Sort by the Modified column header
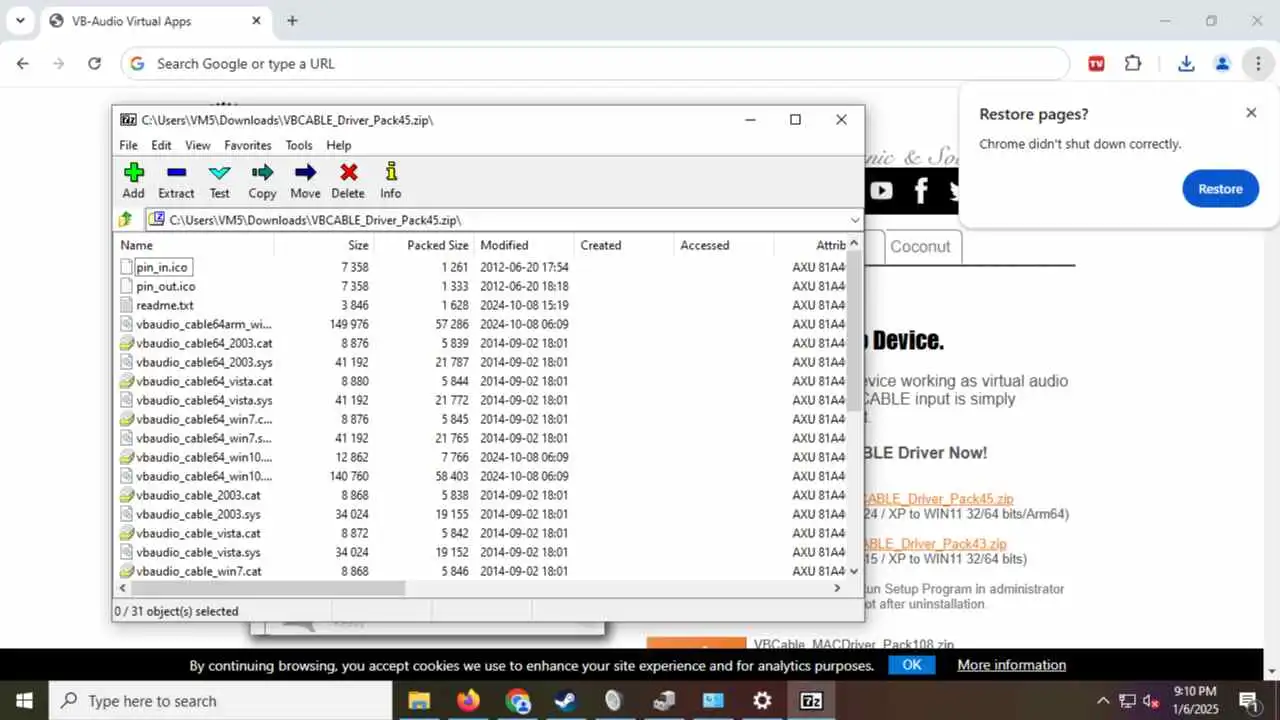The image size is (1280, 720). tap(524, 245)
